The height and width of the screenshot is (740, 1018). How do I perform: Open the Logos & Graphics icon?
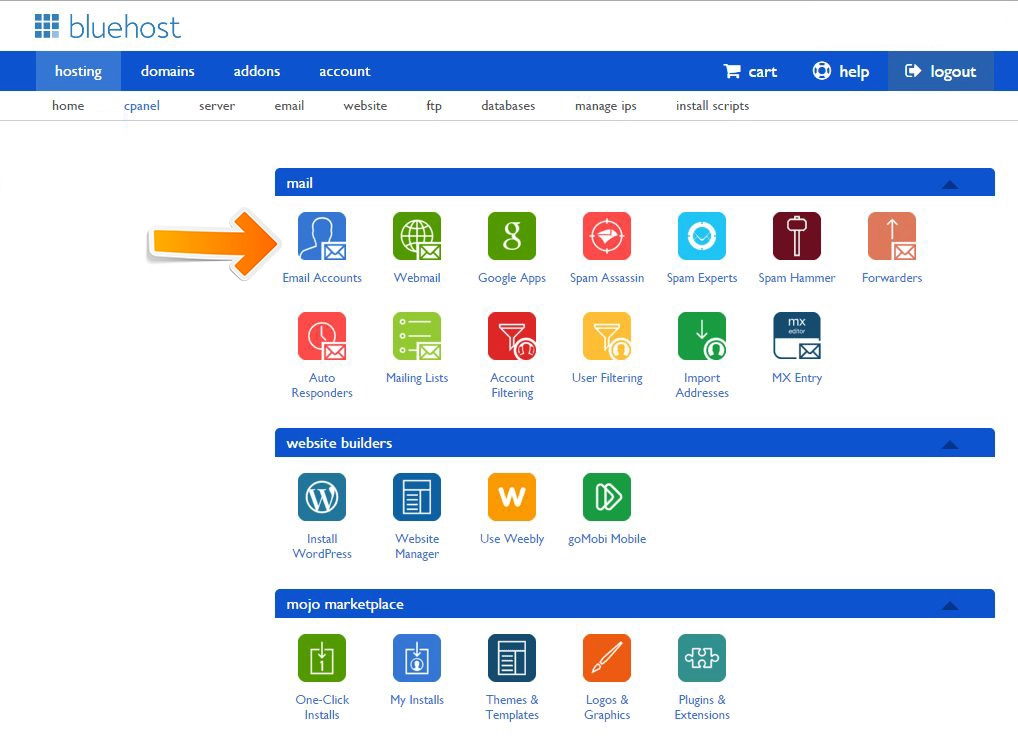click(x=607, y=658)
